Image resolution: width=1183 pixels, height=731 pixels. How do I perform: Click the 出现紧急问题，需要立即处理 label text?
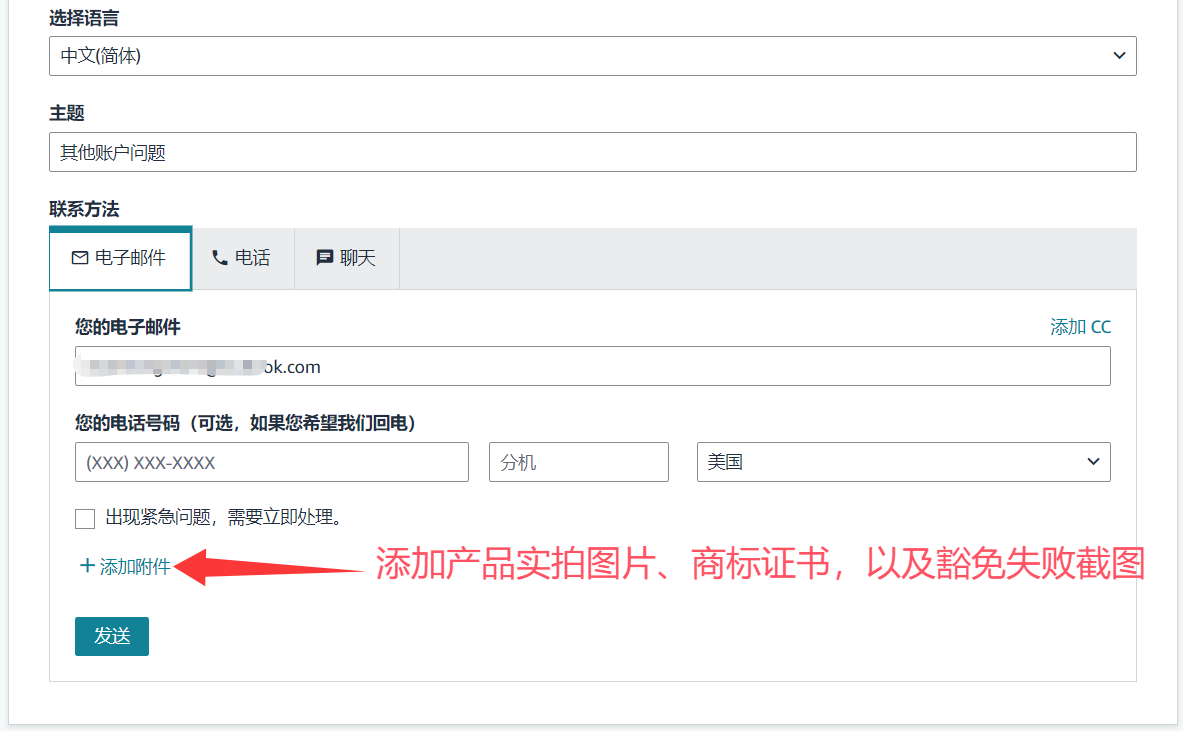[x=224, y=518]
